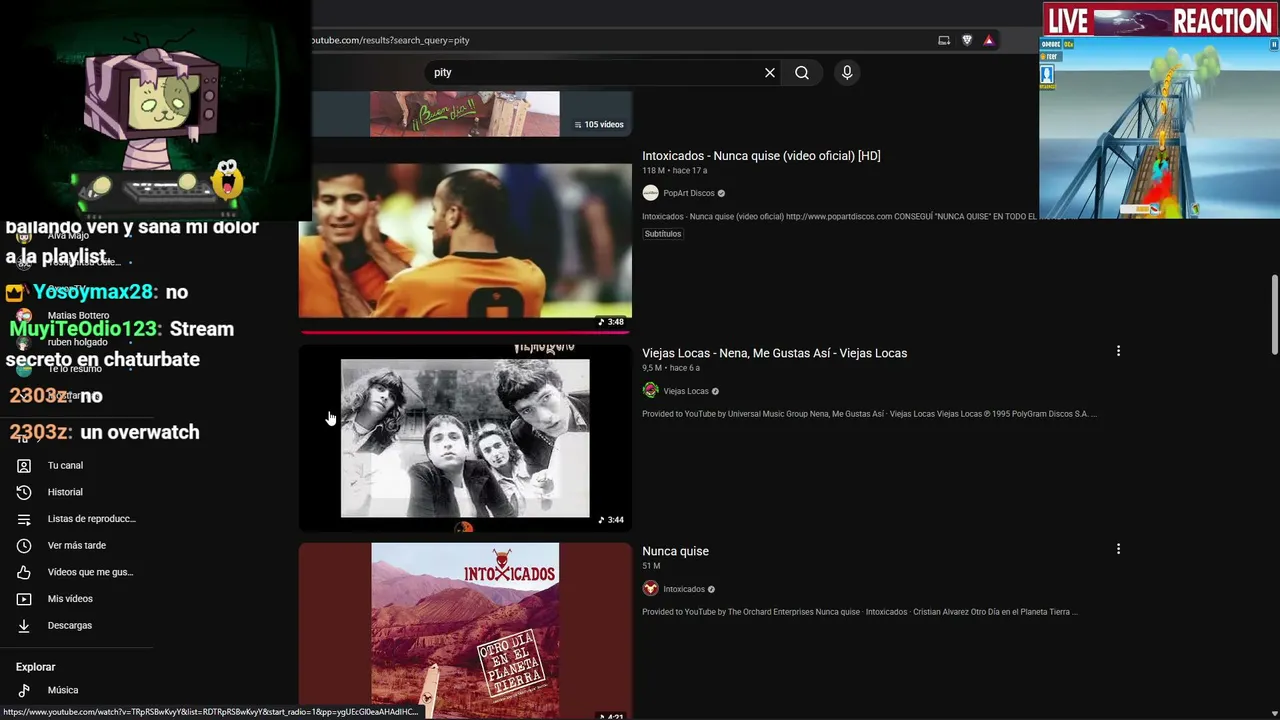Click the '118 M · hace 17 a' metadata
The image size is (1280, 720).
674,171
